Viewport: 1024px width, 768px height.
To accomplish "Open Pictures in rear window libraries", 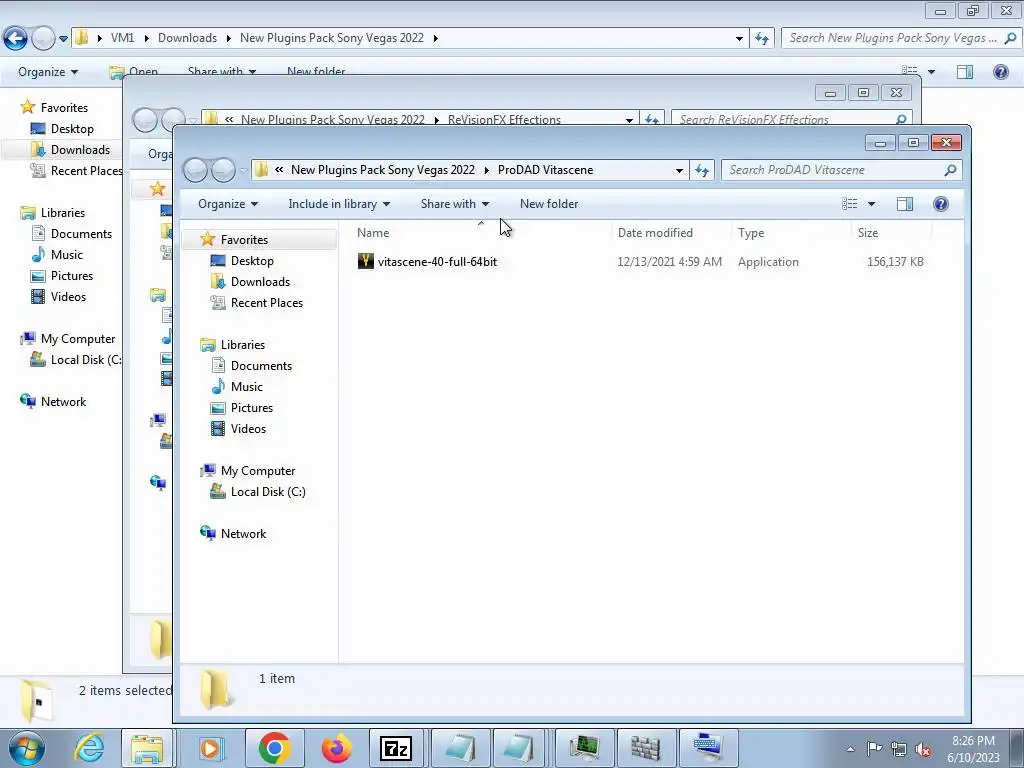I will pos(72,276).
